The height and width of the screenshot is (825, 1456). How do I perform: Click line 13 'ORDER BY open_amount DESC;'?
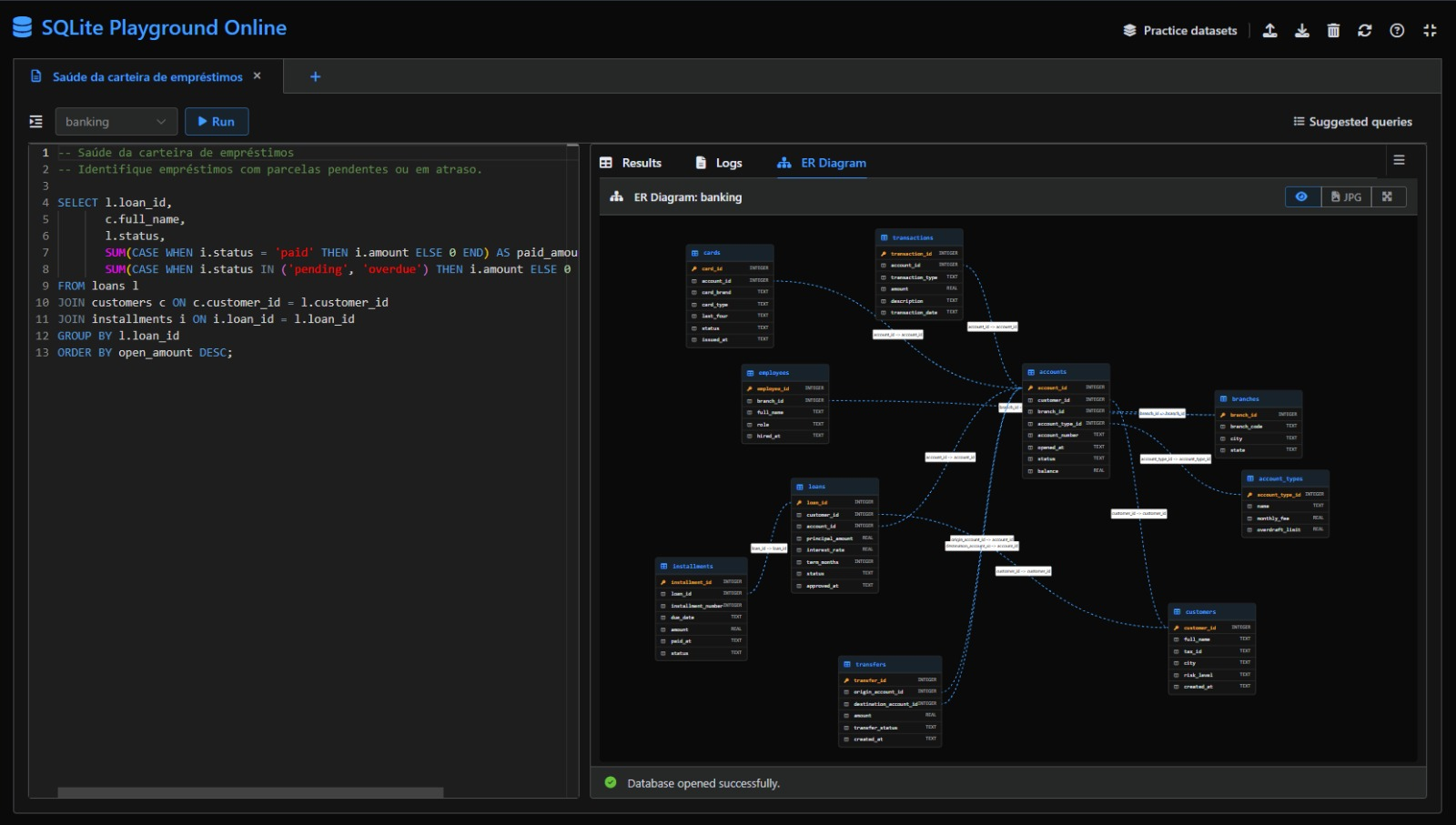coord(146,352)
